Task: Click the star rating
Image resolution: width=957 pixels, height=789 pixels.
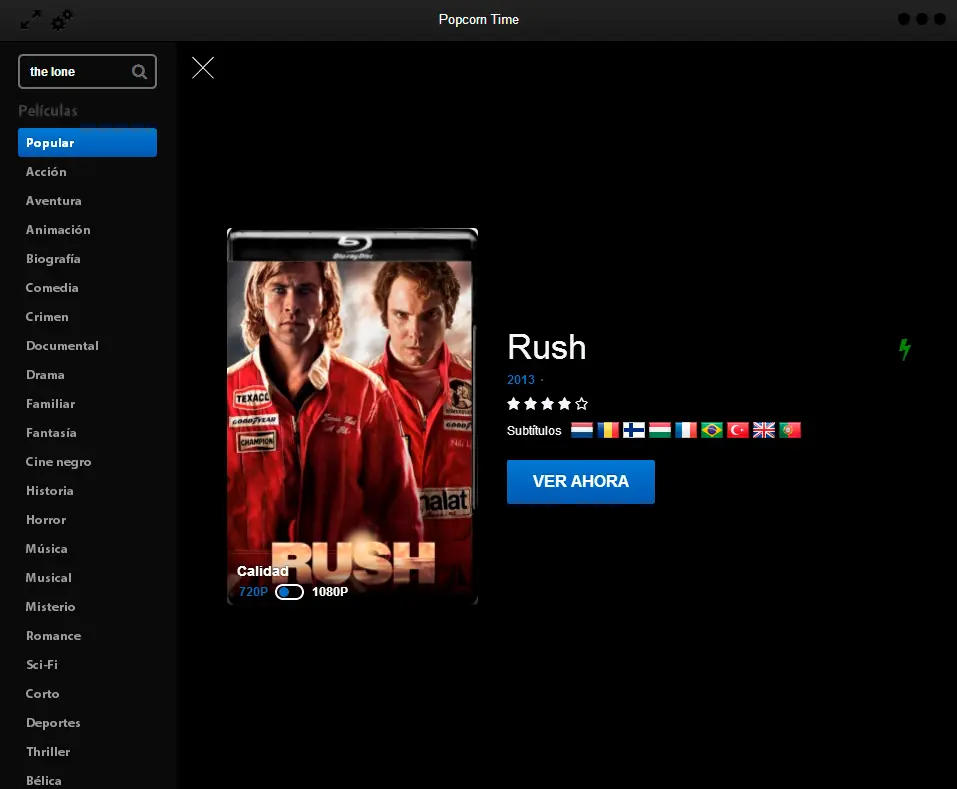Action: point(547,403)
